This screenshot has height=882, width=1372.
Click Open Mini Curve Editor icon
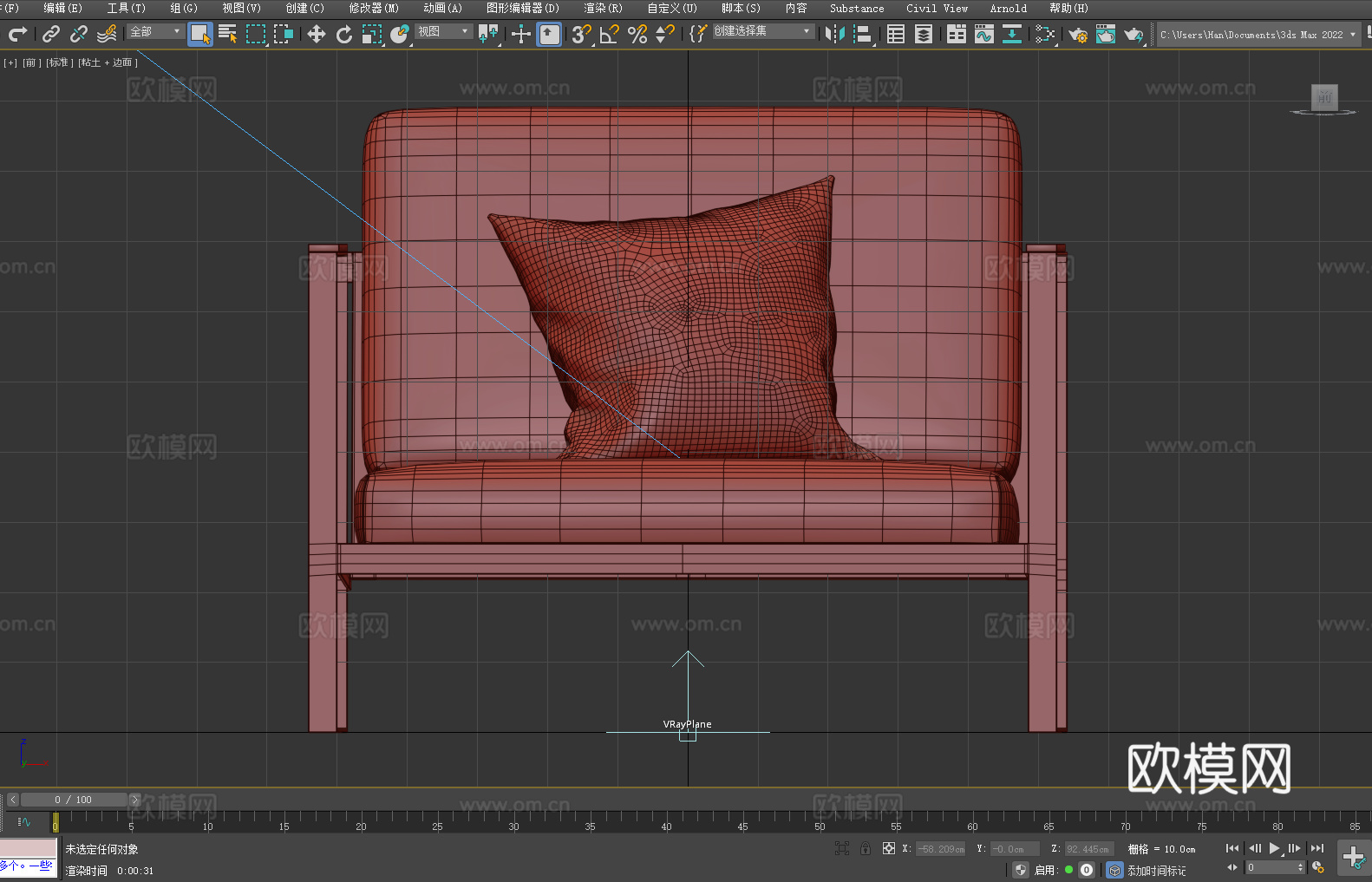[x=24, y=821]
